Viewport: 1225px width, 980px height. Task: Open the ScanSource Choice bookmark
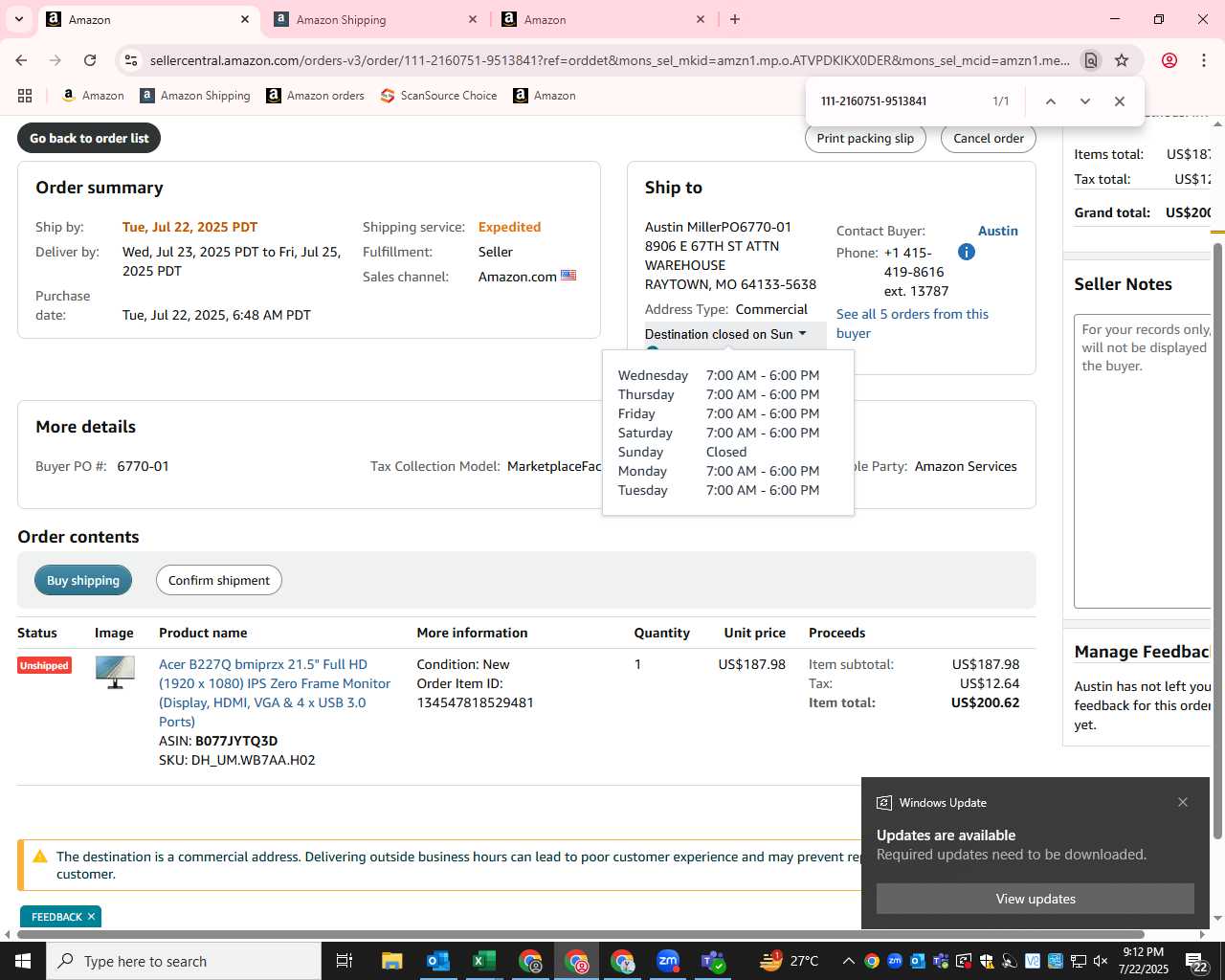[x=438, y=96]
